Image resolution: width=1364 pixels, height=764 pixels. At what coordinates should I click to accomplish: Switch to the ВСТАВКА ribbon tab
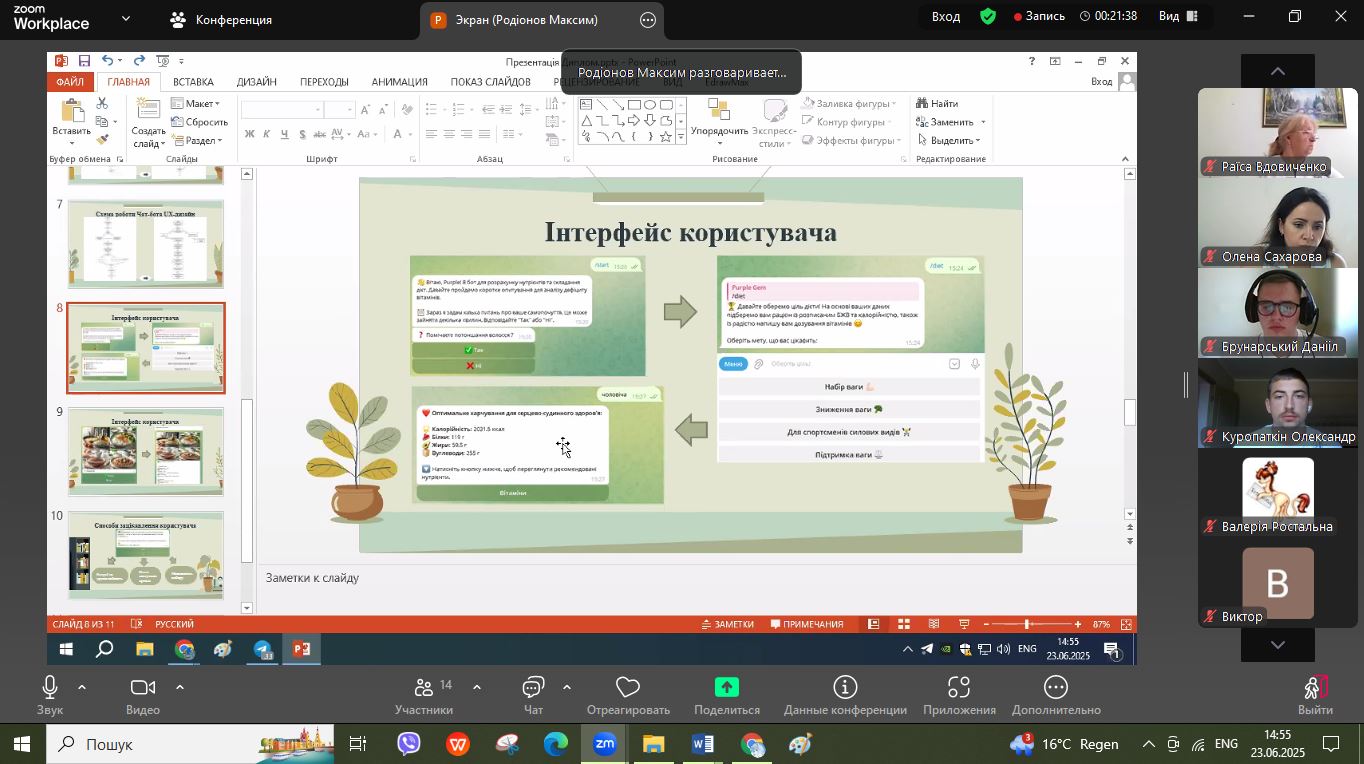(193, 82)
